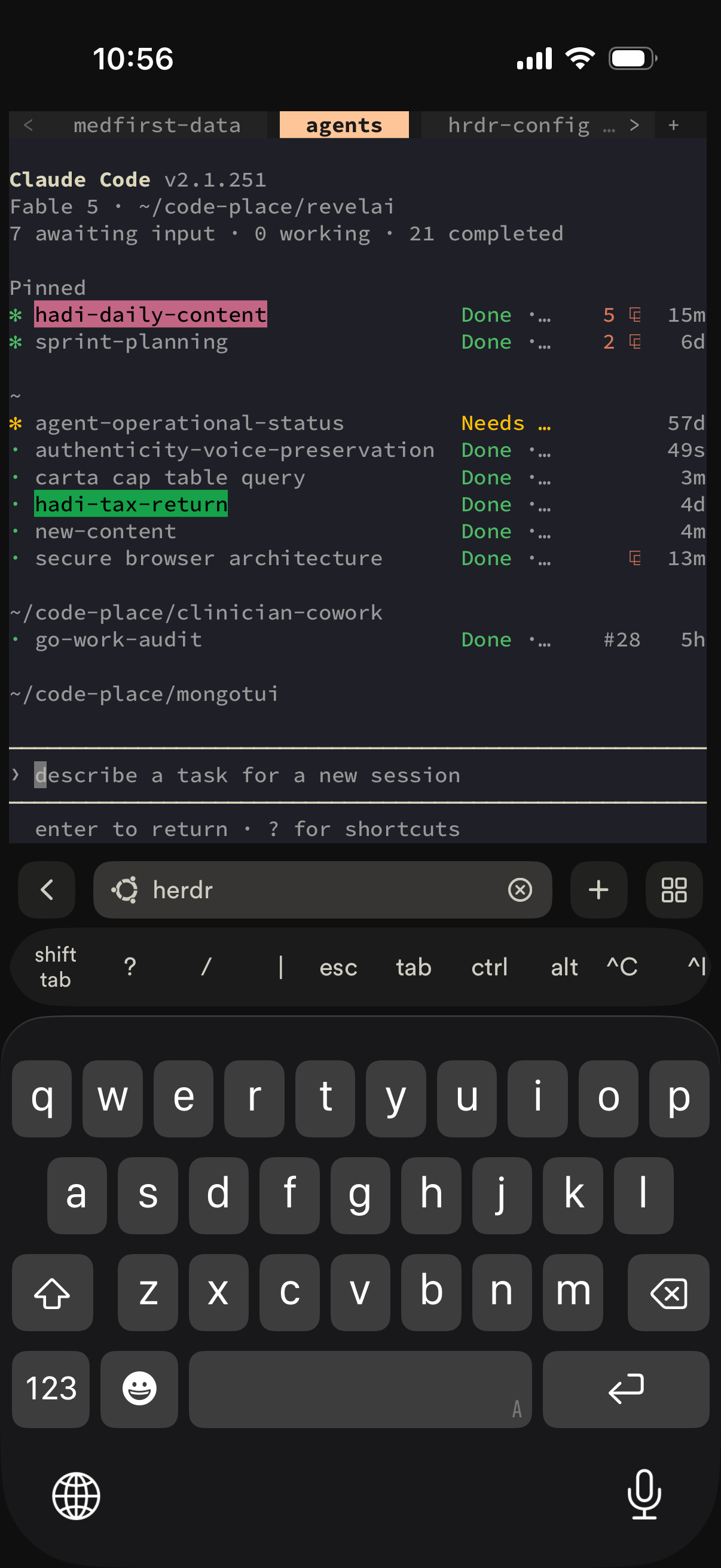Tap the battery status icon
Image resolution: width=721 pixels, height=1568 pixels.
[x=633, y=59]
